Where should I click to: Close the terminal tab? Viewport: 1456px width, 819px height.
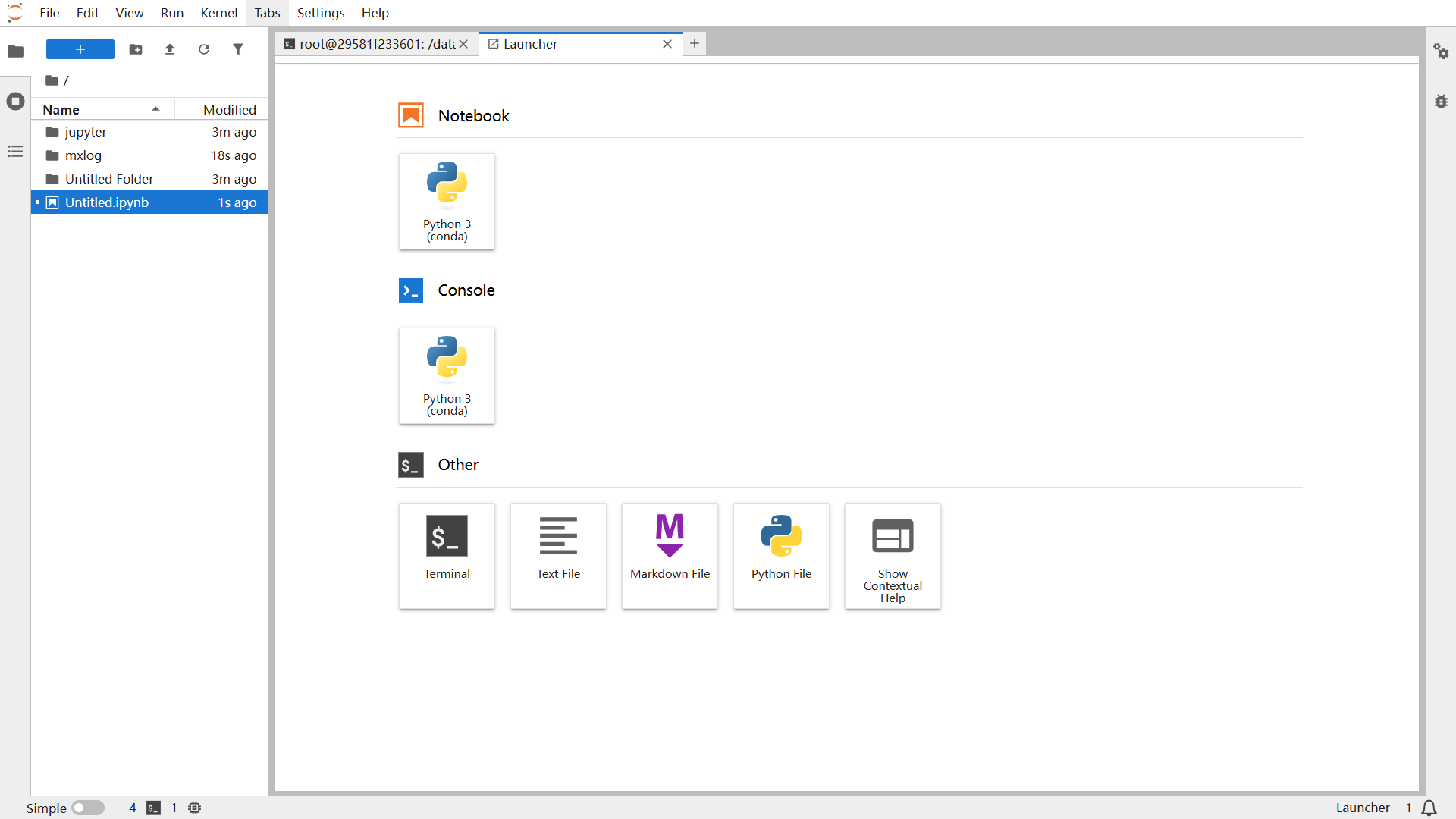[463, 44]
